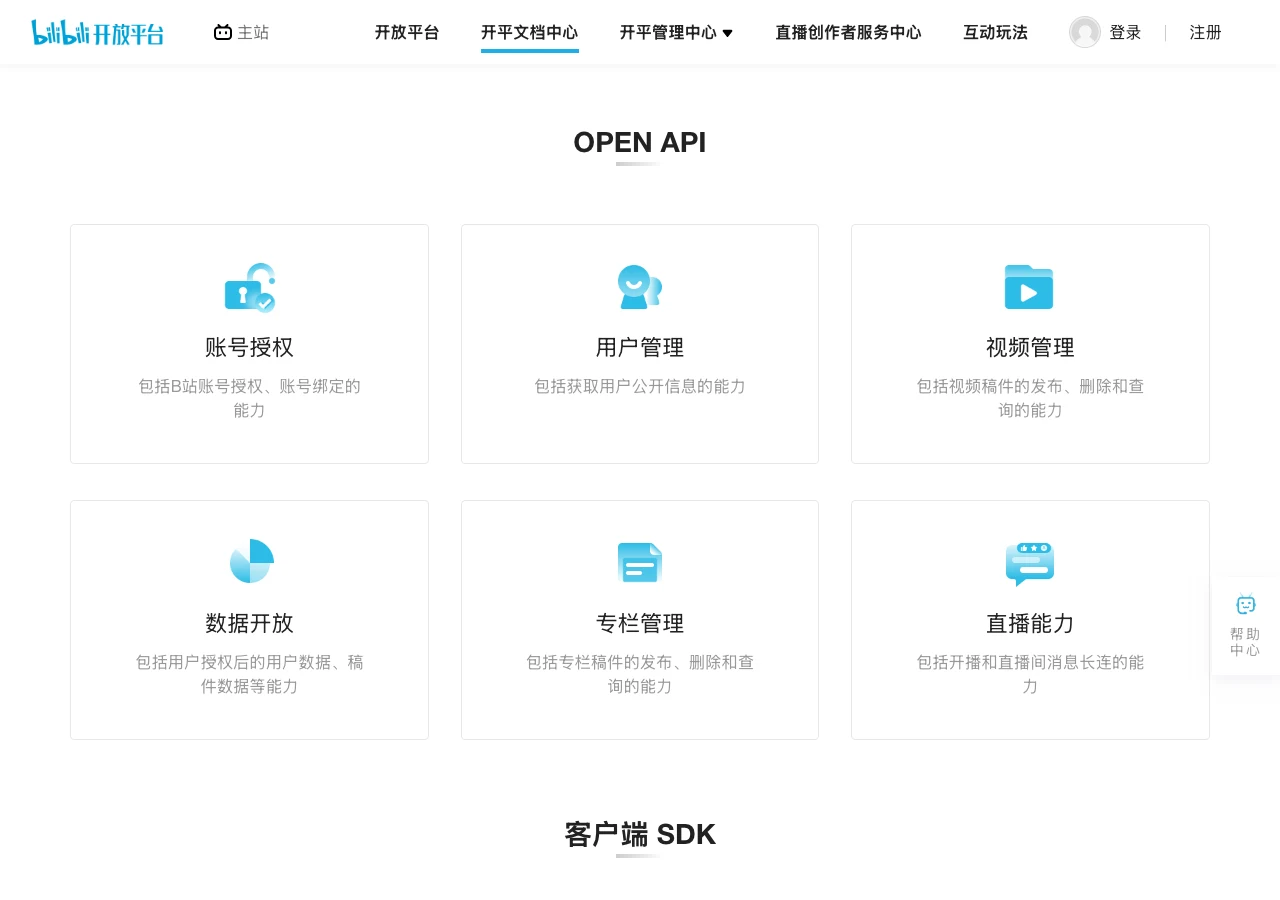Click 包括开播和直播间消息长连的能力 text

click(1030, 674)
